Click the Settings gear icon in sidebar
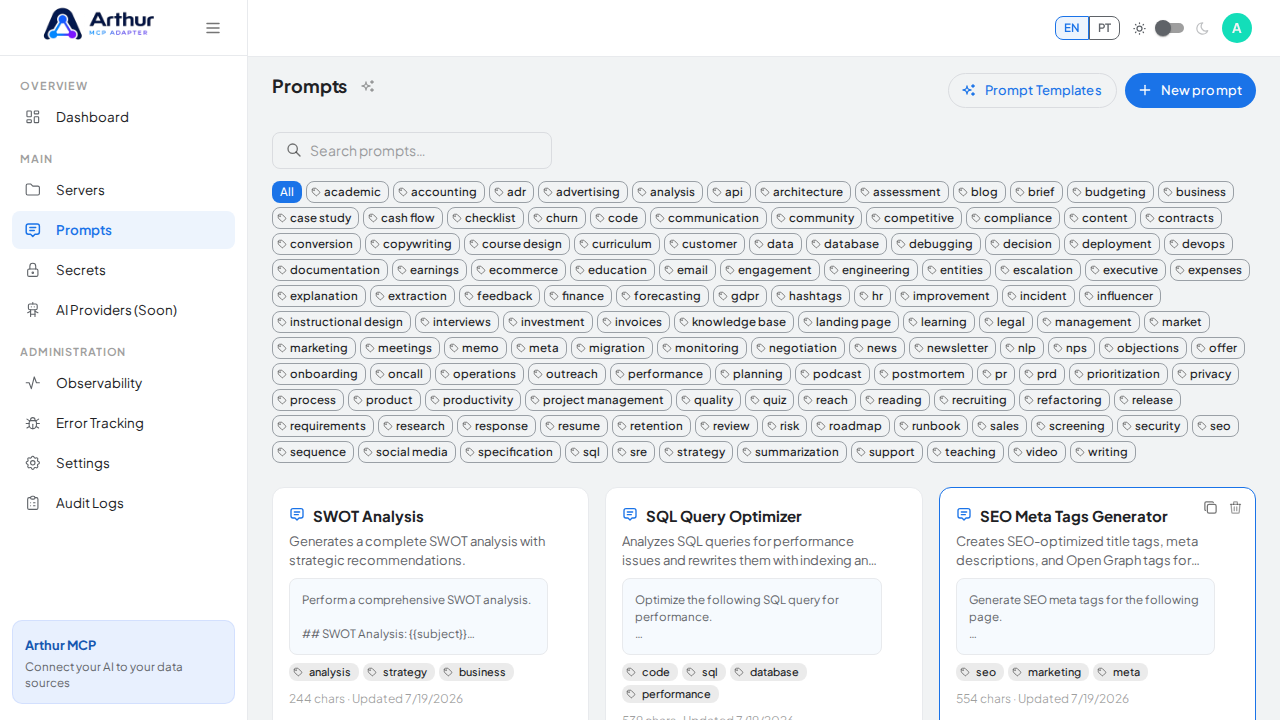Screen dimensions: 1280x720 (x=33, y=463)
